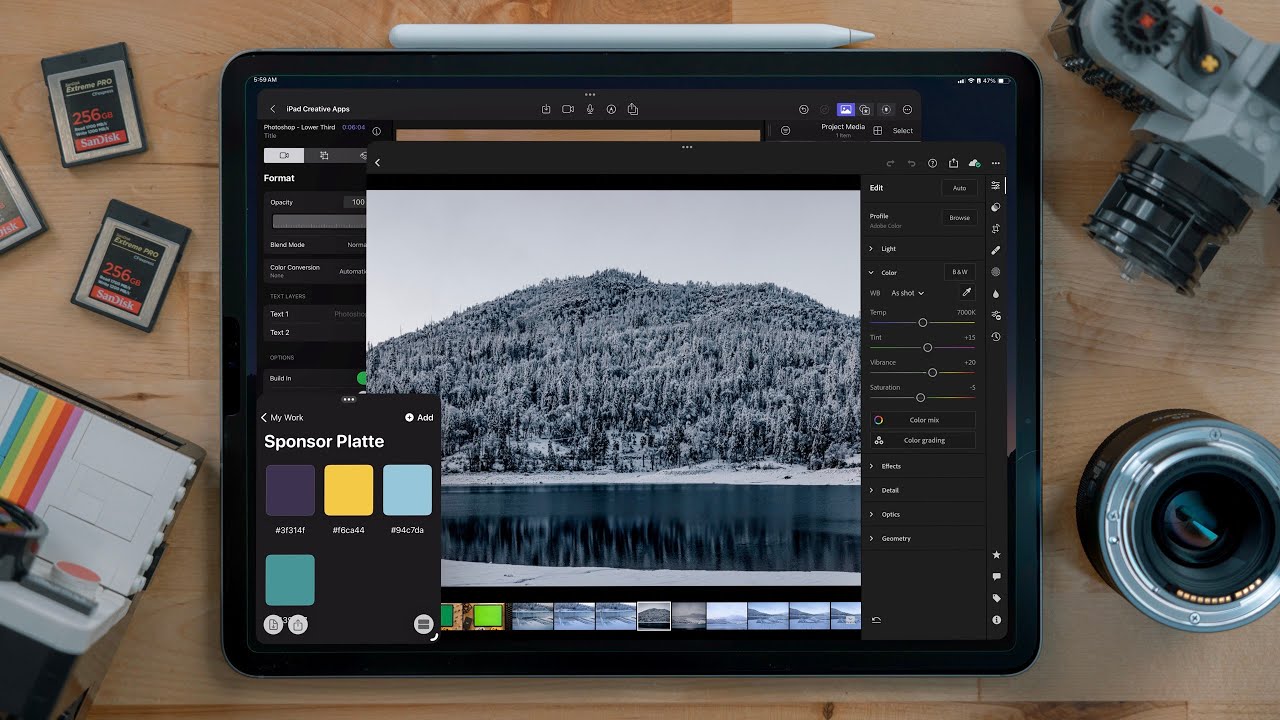The height and width of the screenshot is (720, 1280).
Task: Click the share icon in the palette app
Action: tap(297, 624)
